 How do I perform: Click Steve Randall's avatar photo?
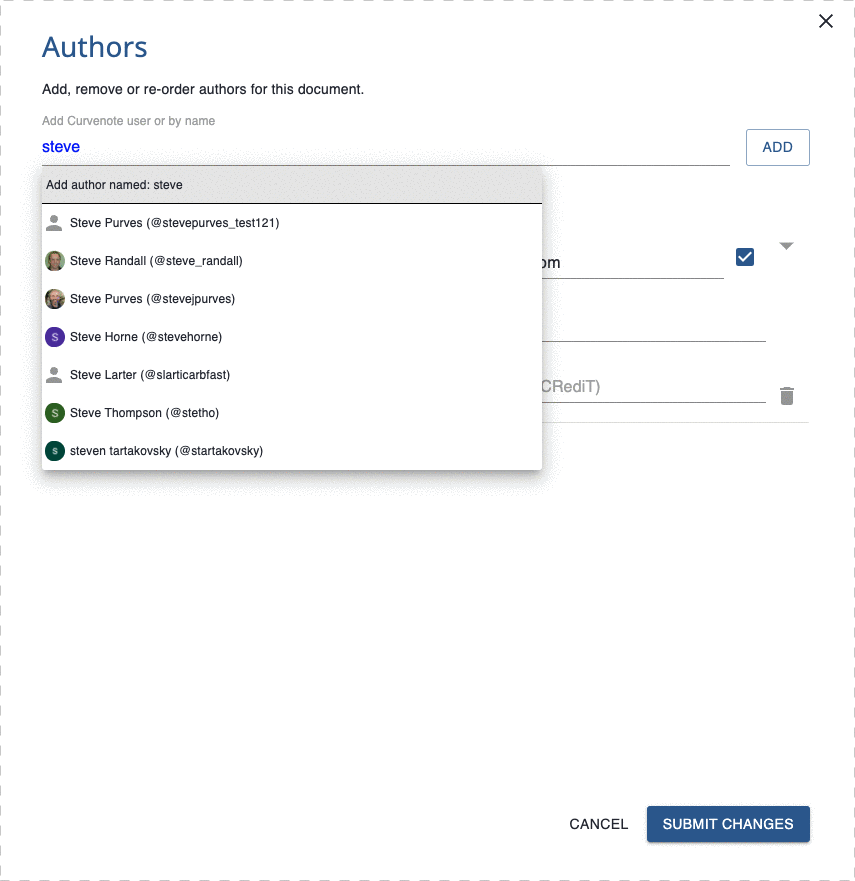pyautogui.click(x=55, y=261)
